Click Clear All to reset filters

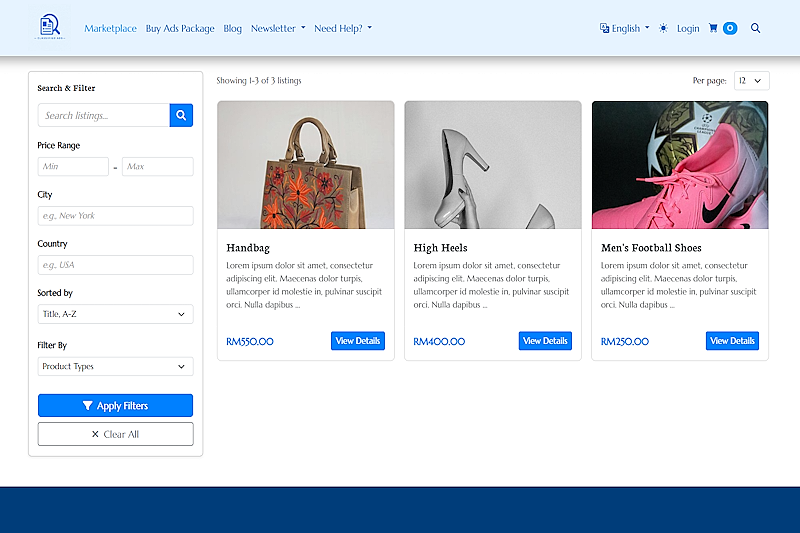tap(115, 434)
